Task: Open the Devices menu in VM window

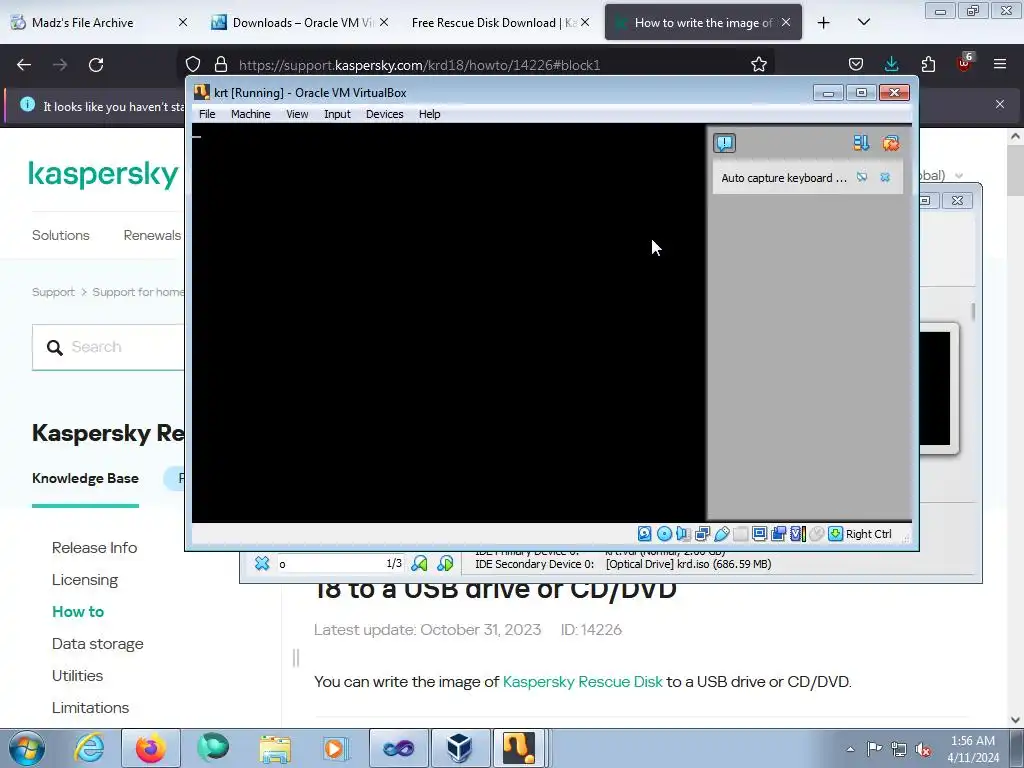Action: 385,114
